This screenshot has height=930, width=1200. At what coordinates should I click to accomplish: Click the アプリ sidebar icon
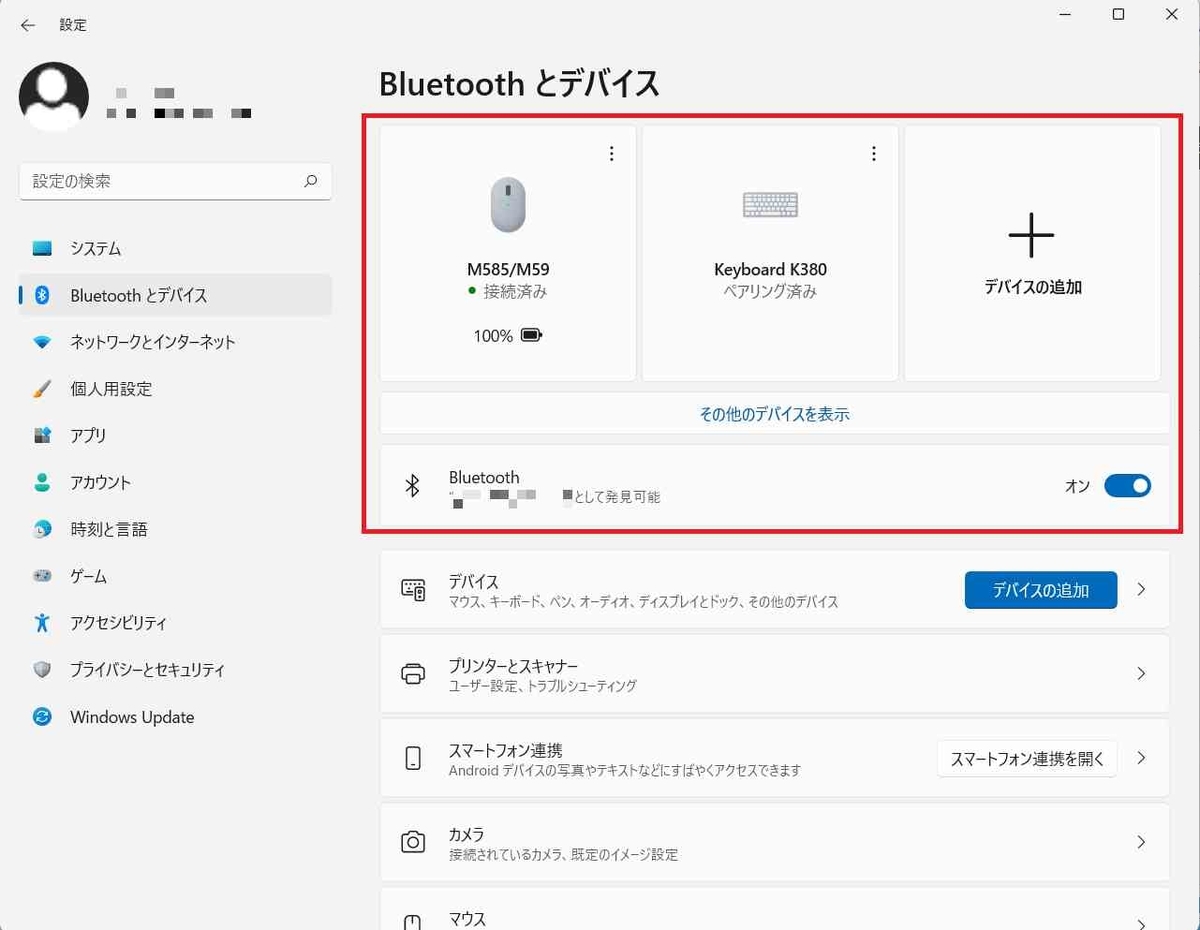click(42, 435)
